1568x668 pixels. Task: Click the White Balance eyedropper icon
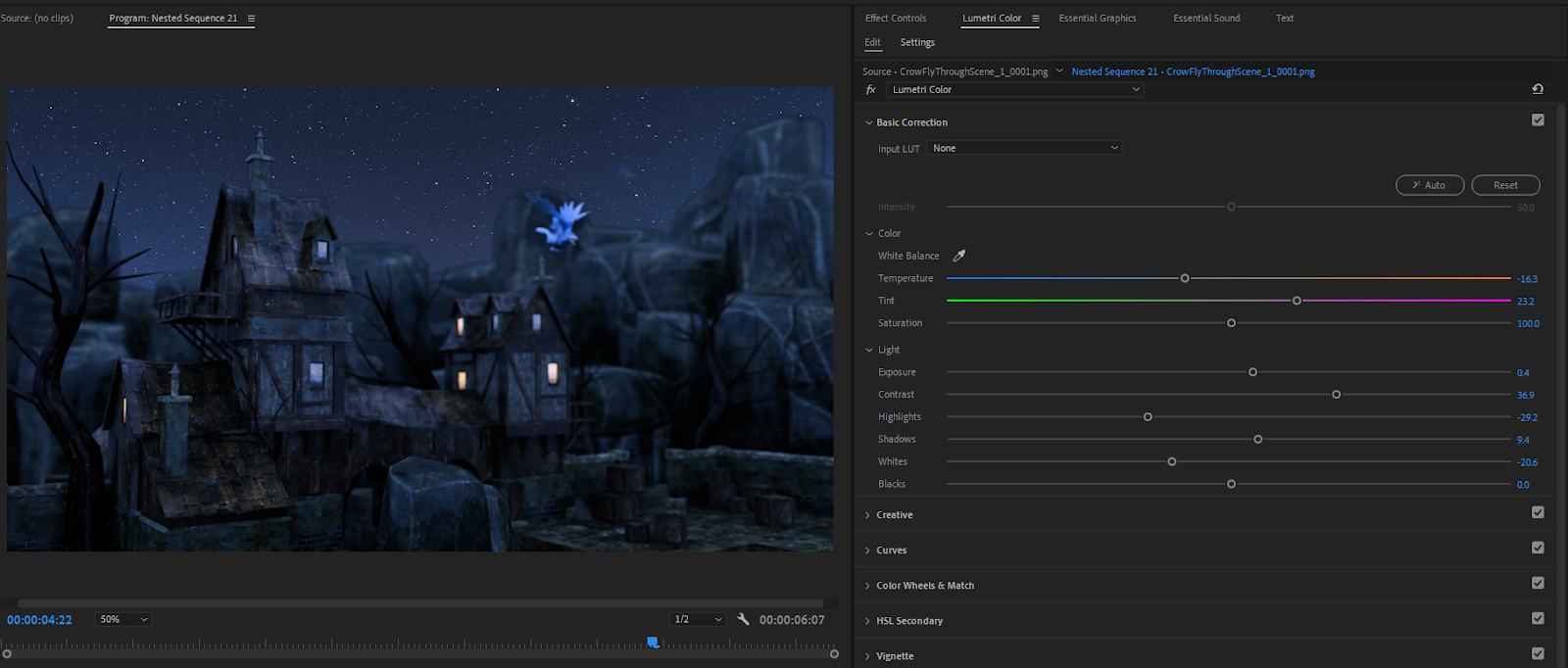pyautogui.click(x=959, y=256)
